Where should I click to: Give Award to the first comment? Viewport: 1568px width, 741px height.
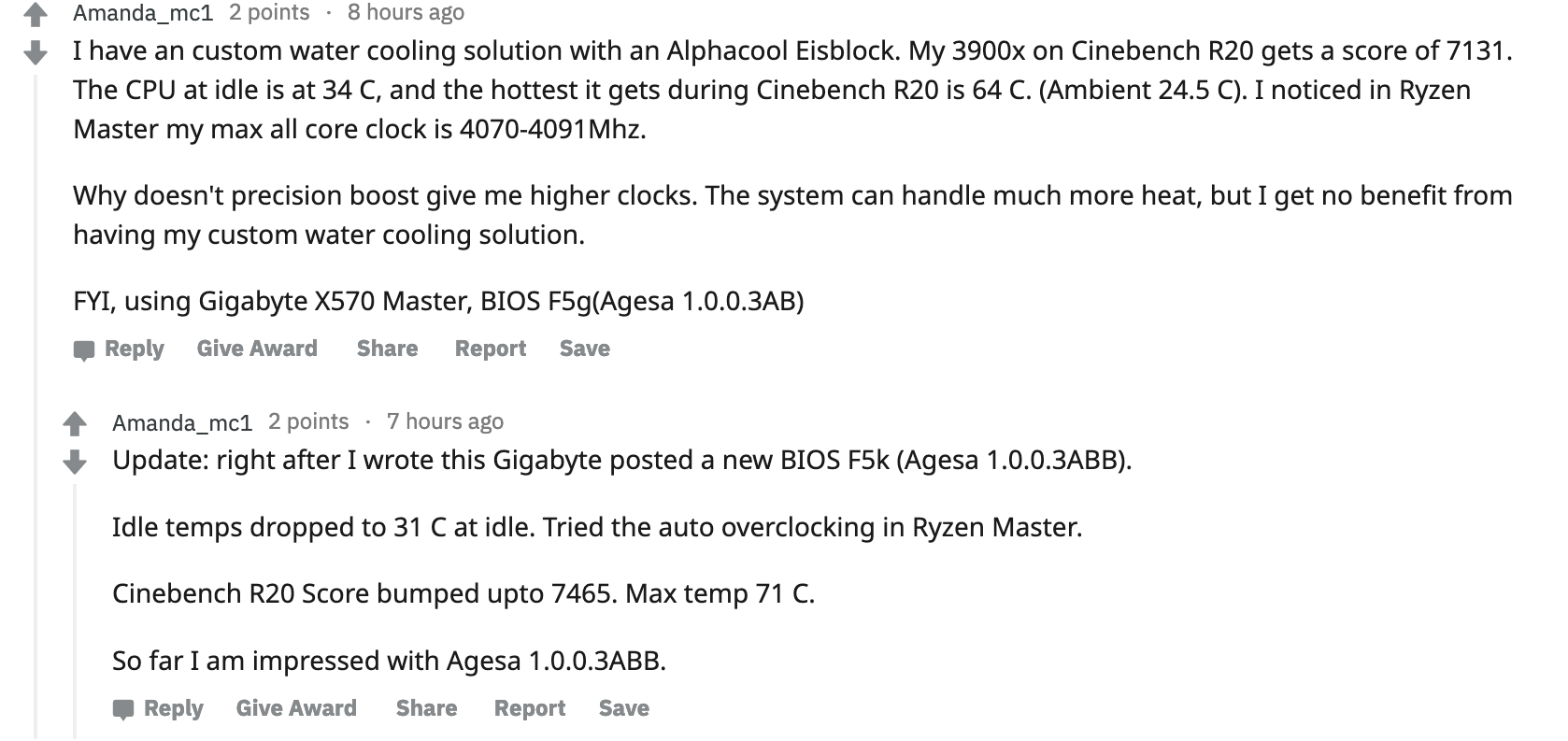pos(256,349)
